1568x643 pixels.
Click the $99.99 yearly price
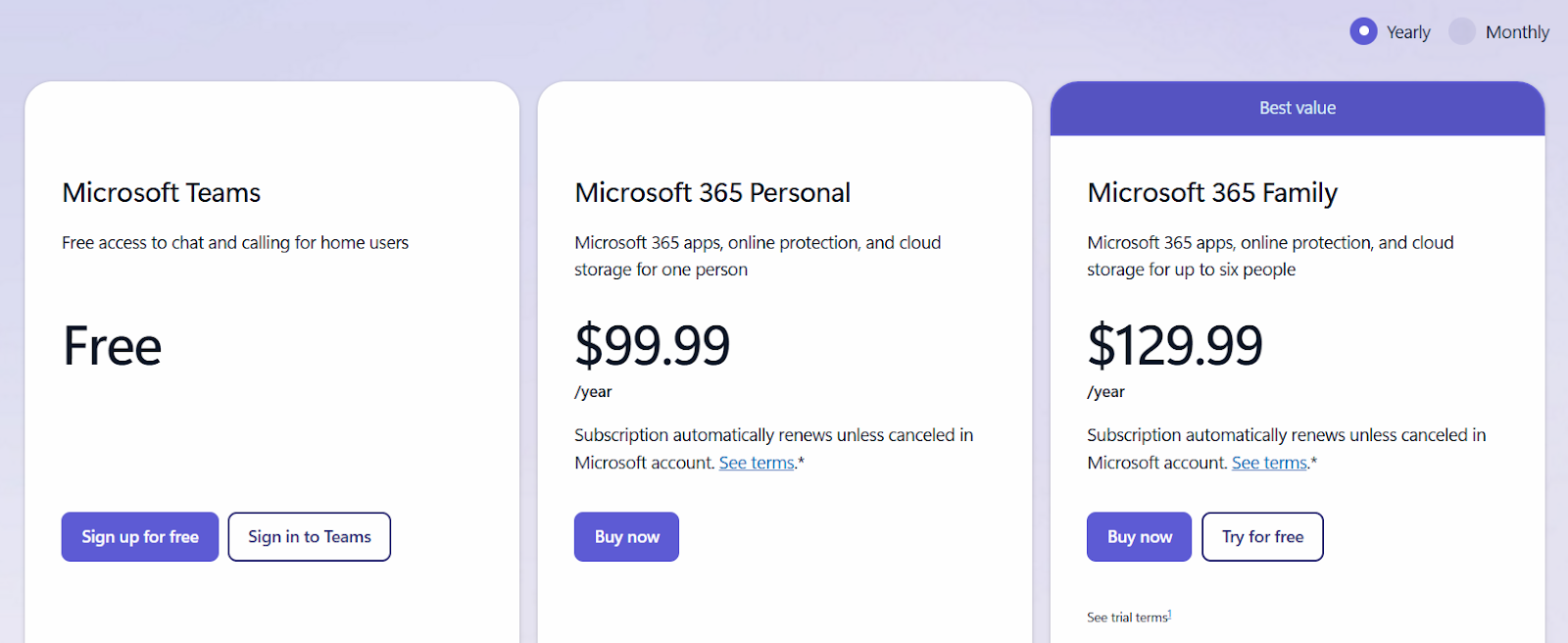pyautogui.click(x=653, y=345)
